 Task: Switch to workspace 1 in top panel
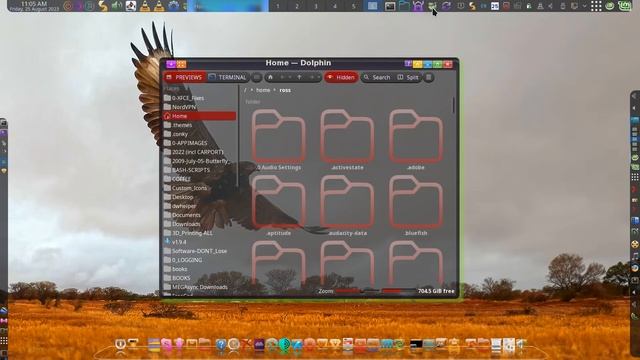[x=278, y=6]
